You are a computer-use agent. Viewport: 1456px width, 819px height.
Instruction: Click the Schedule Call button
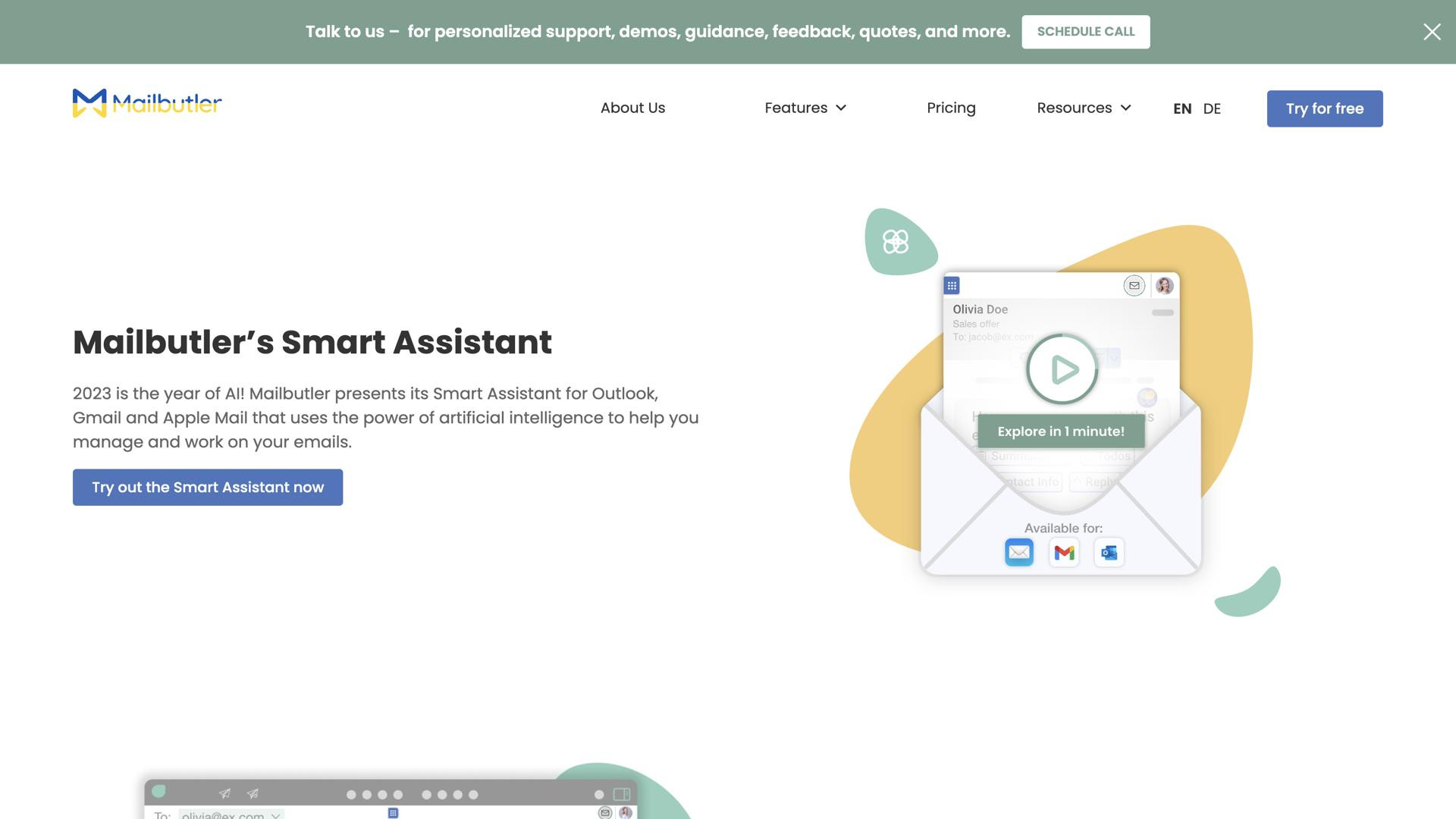[x=1085, y=32]
